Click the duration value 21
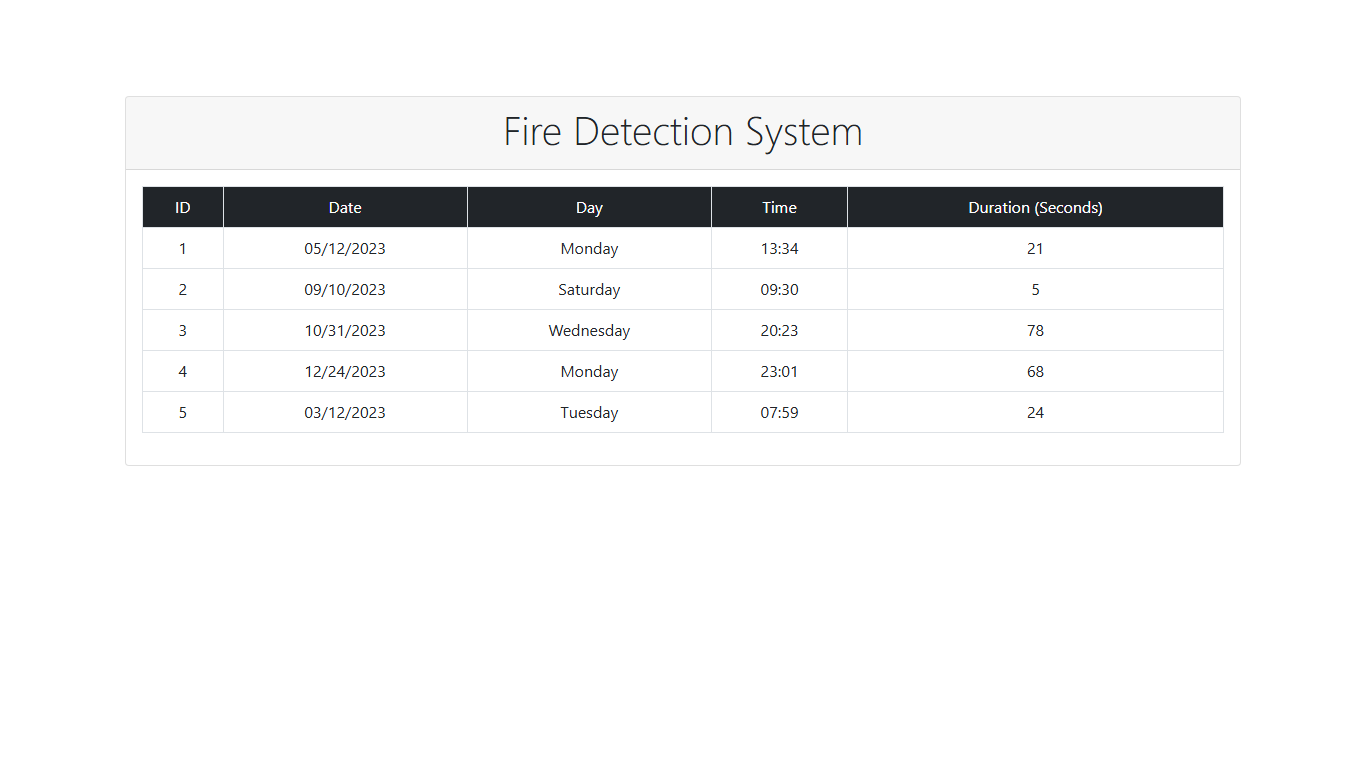 click(x=1035, y=248)
